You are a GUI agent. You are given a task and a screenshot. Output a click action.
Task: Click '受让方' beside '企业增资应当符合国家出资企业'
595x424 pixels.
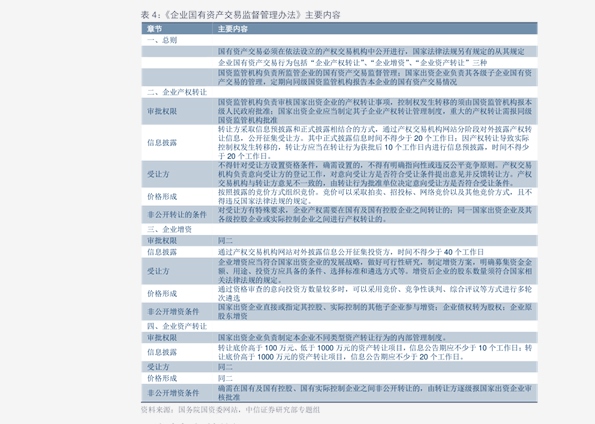coord(158,271)
